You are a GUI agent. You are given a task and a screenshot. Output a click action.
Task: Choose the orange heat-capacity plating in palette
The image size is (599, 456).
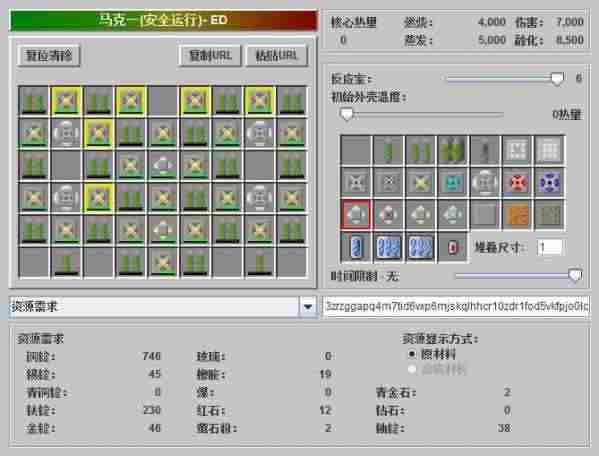tap(517, 215)
